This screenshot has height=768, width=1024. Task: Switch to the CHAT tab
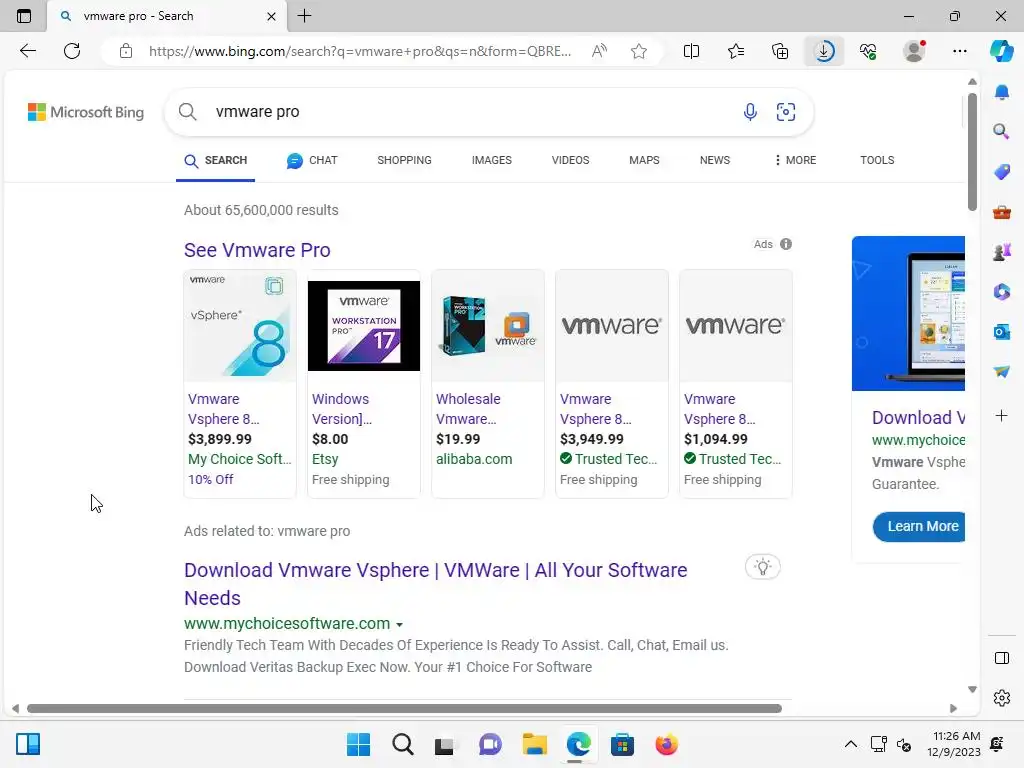coord(312,160)
